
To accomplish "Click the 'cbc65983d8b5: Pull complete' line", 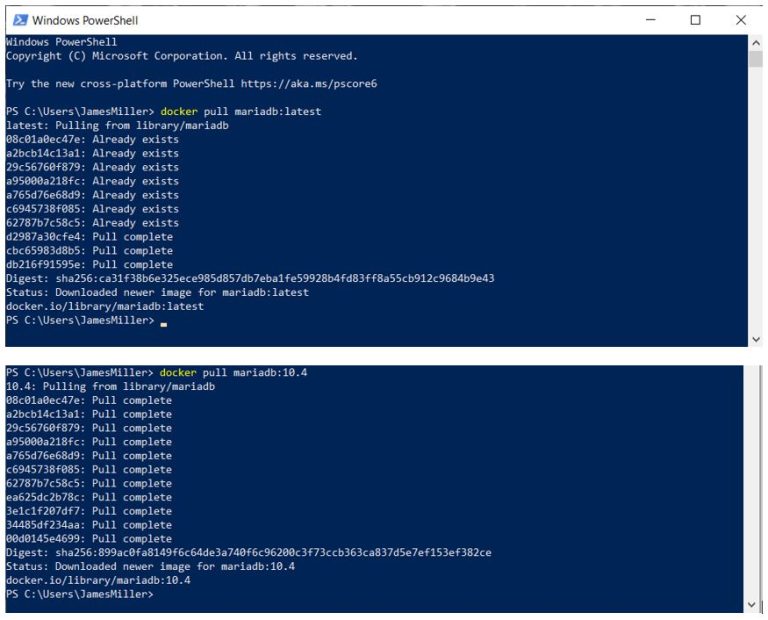I will 89,251.
